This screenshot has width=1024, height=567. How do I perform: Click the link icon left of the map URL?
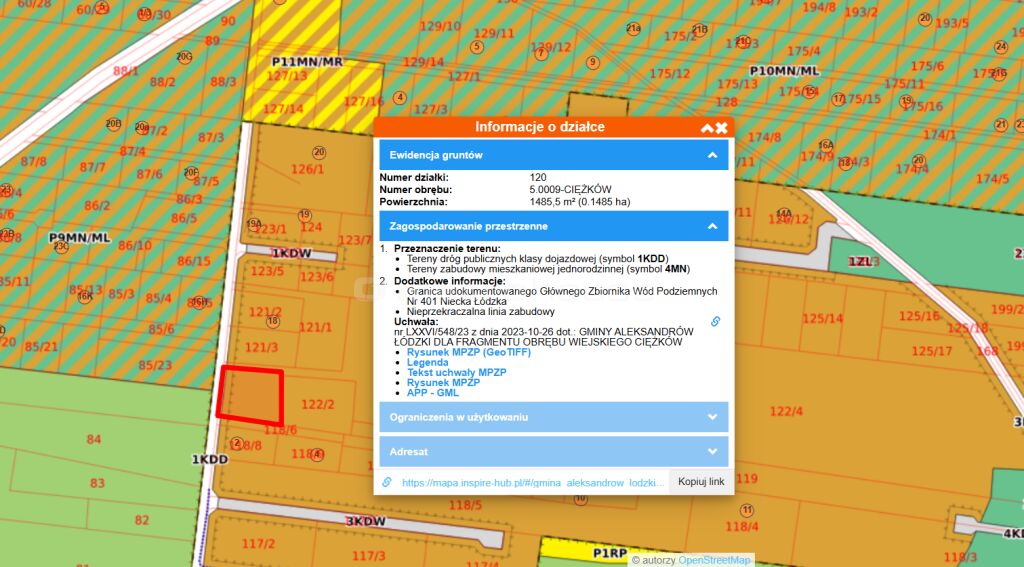click(x=387, y=482)
